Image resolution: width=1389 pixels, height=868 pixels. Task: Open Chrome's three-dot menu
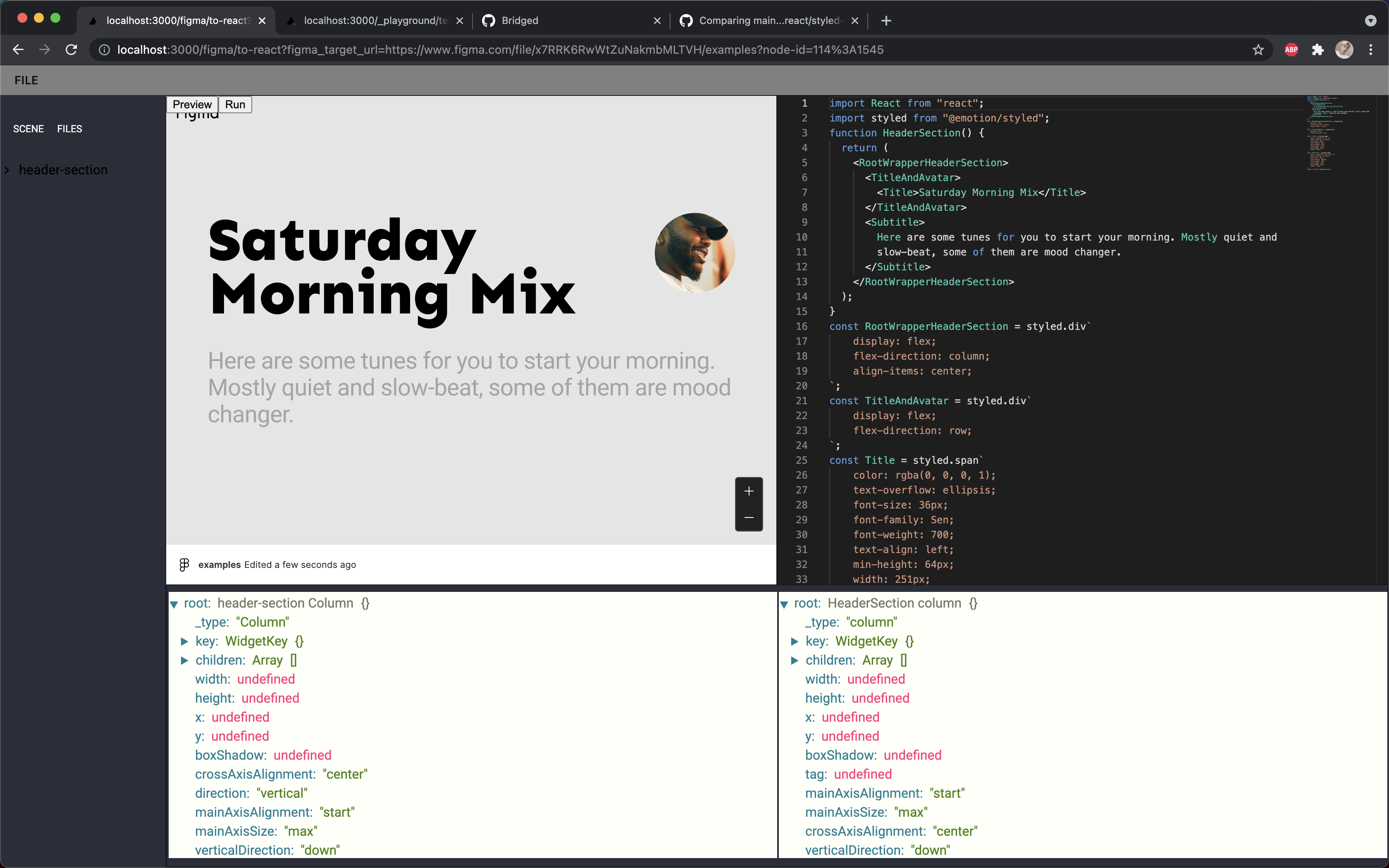[1371, 50]
